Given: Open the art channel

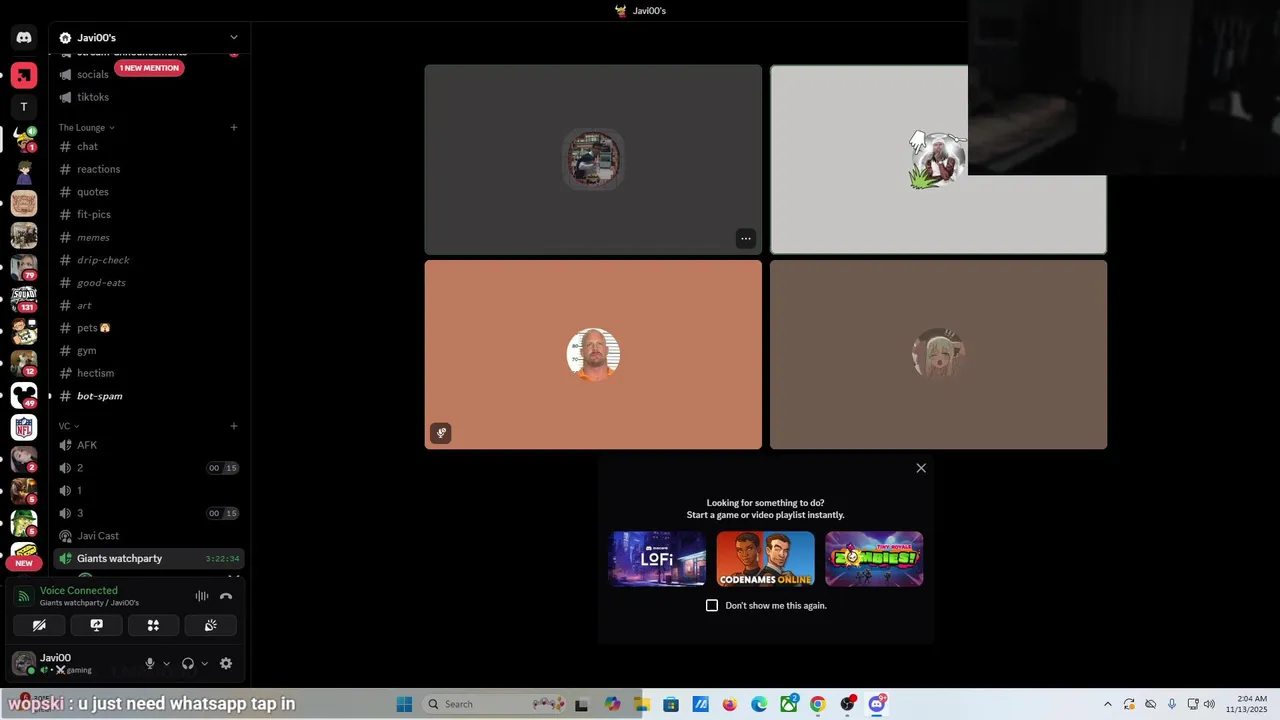Looking at the screenshot, I should [149, 305].
